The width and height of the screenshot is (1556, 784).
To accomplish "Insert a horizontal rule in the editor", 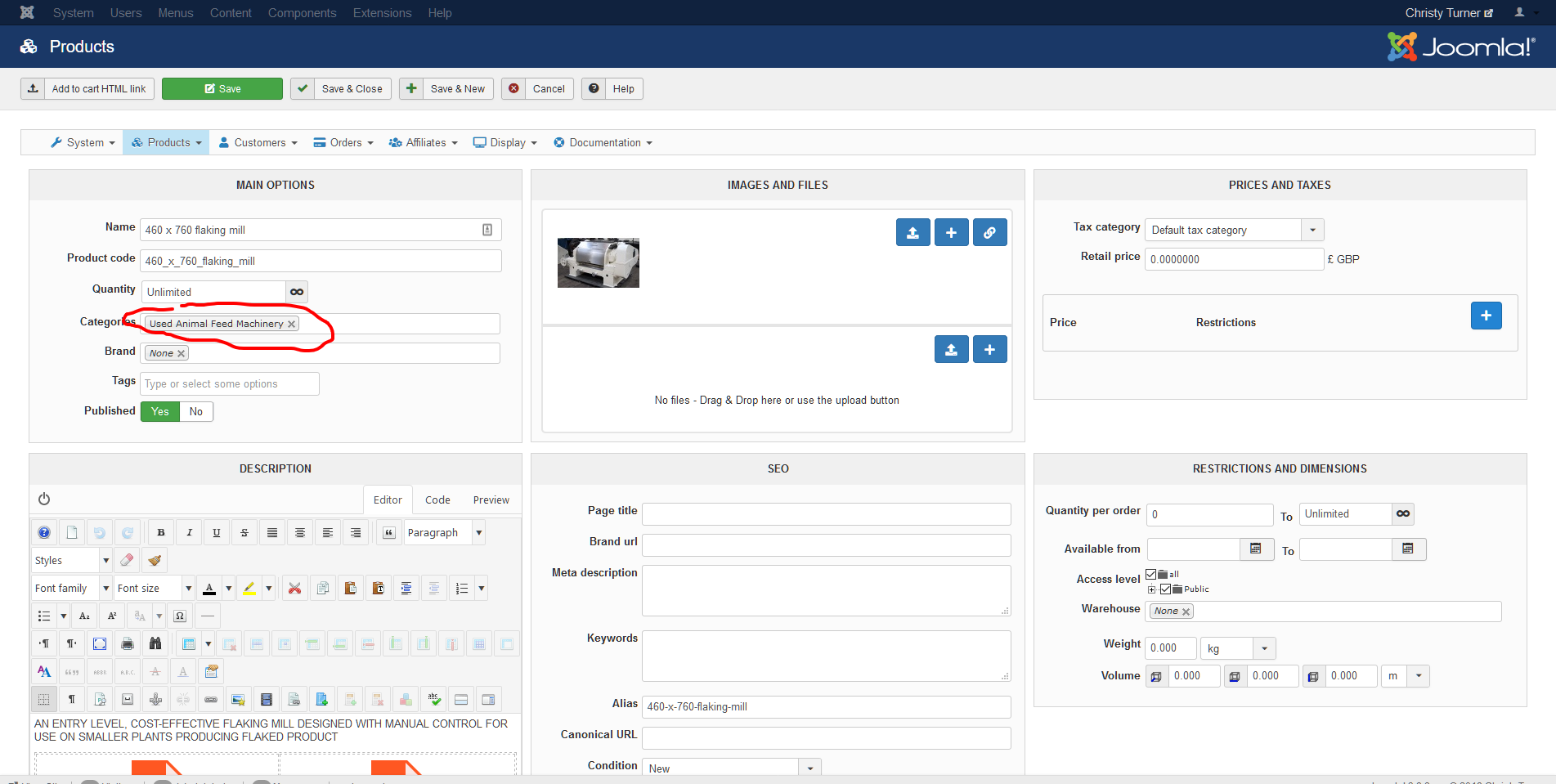I will 209,616.
